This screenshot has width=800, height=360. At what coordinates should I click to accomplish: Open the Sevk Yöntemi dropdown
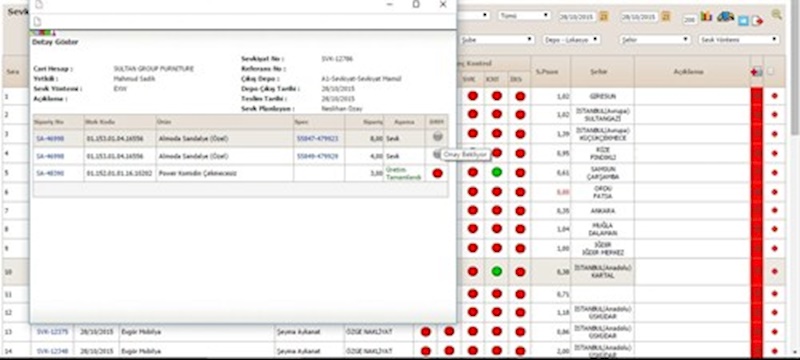pyautogui.click(x=739, y=39)
